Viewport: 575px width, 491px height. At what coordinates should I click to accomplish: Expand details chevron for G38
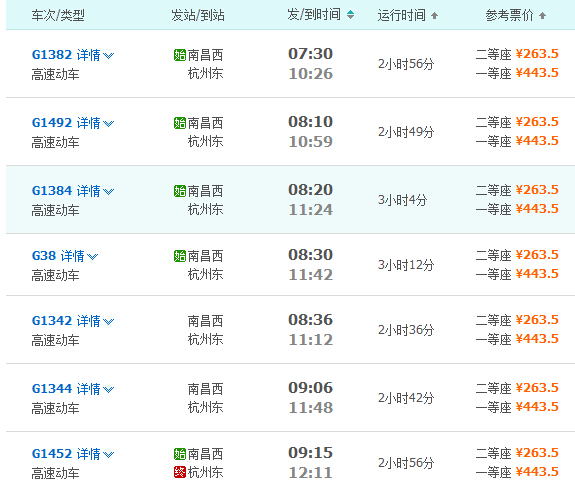(x=92, y=257)
